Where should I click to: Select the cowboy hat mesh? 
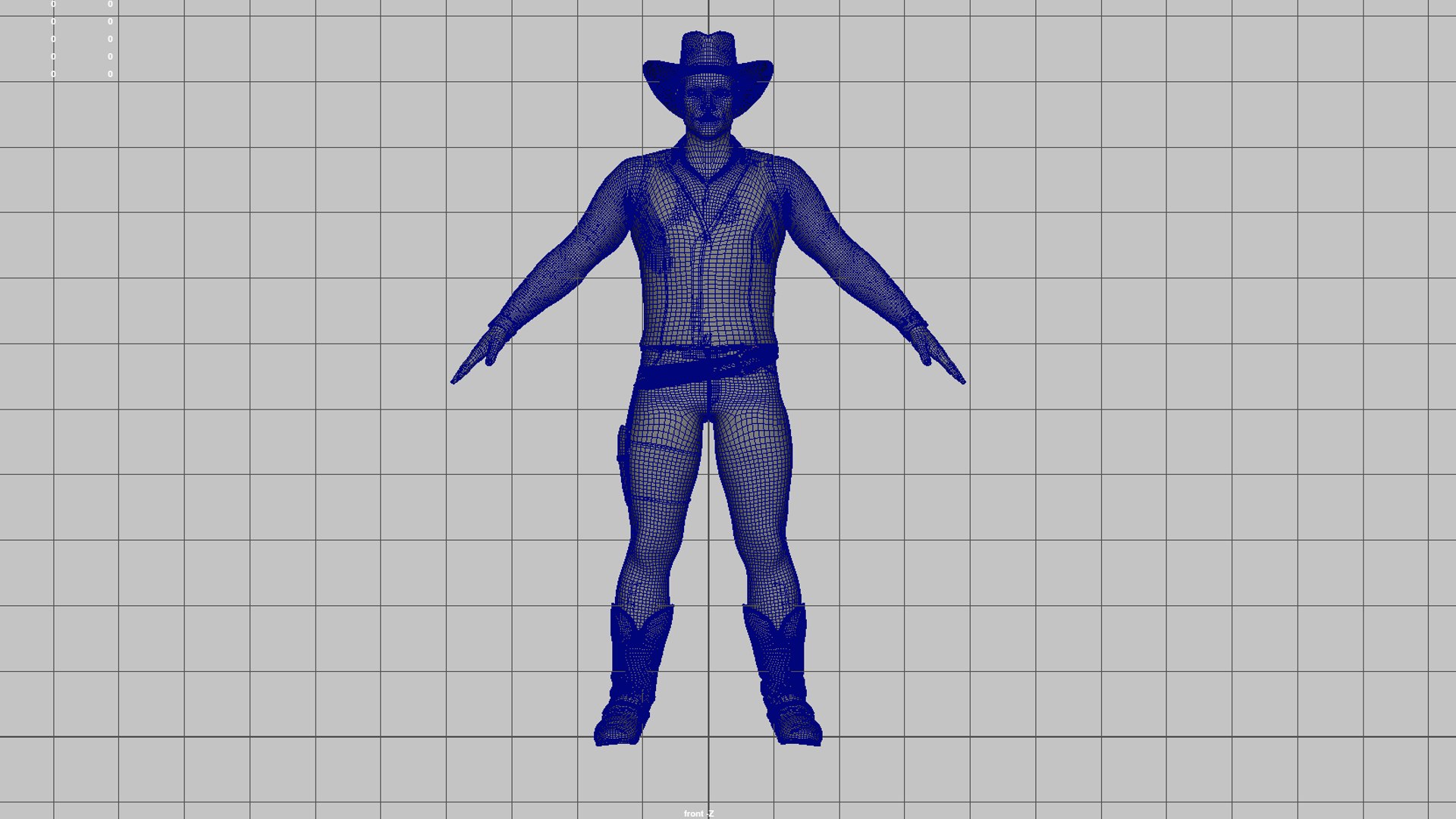pyautogui.click(x=708, y=67)
